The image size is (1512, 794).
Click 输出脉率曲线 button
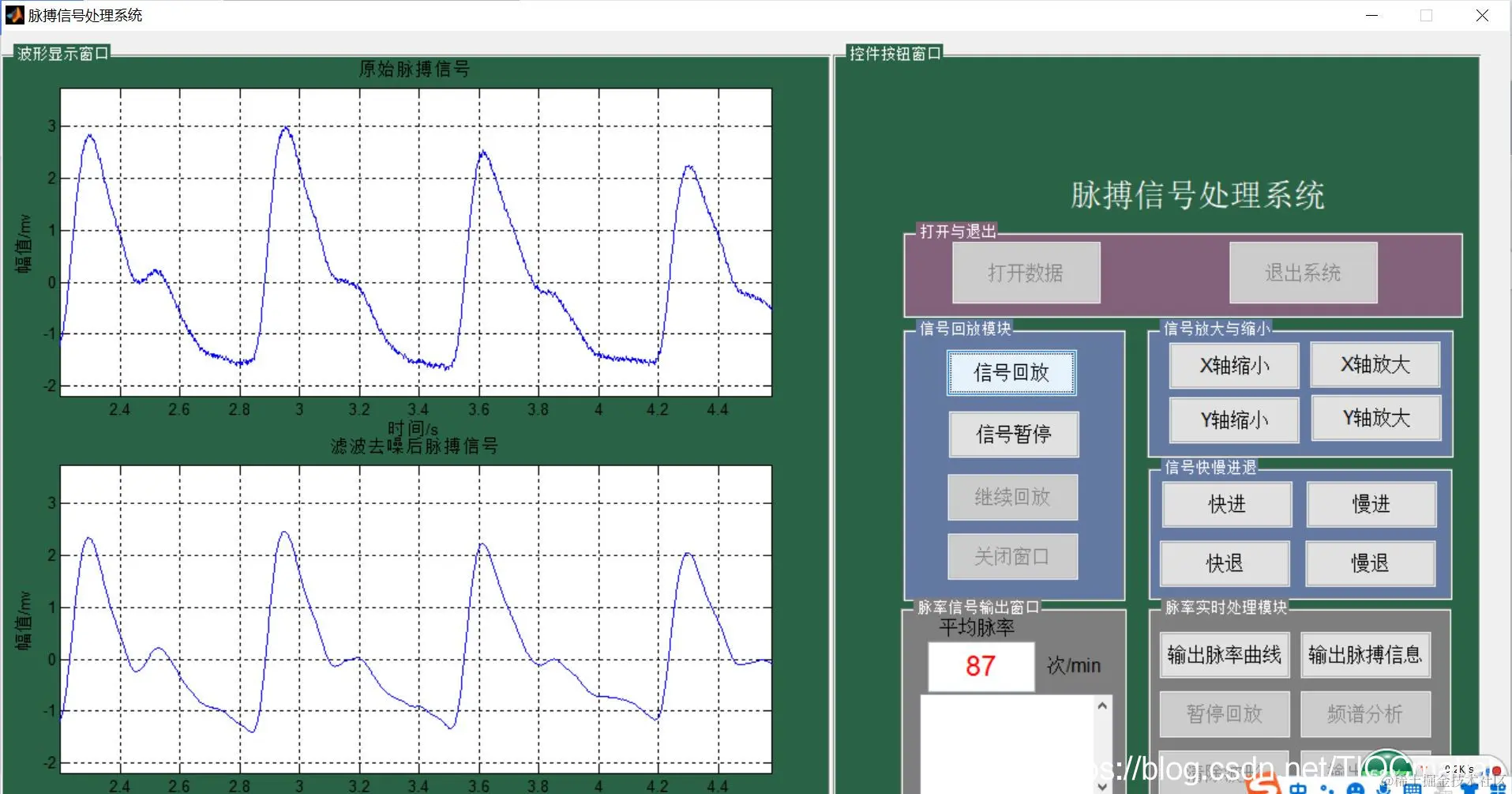coord(1225,655)
